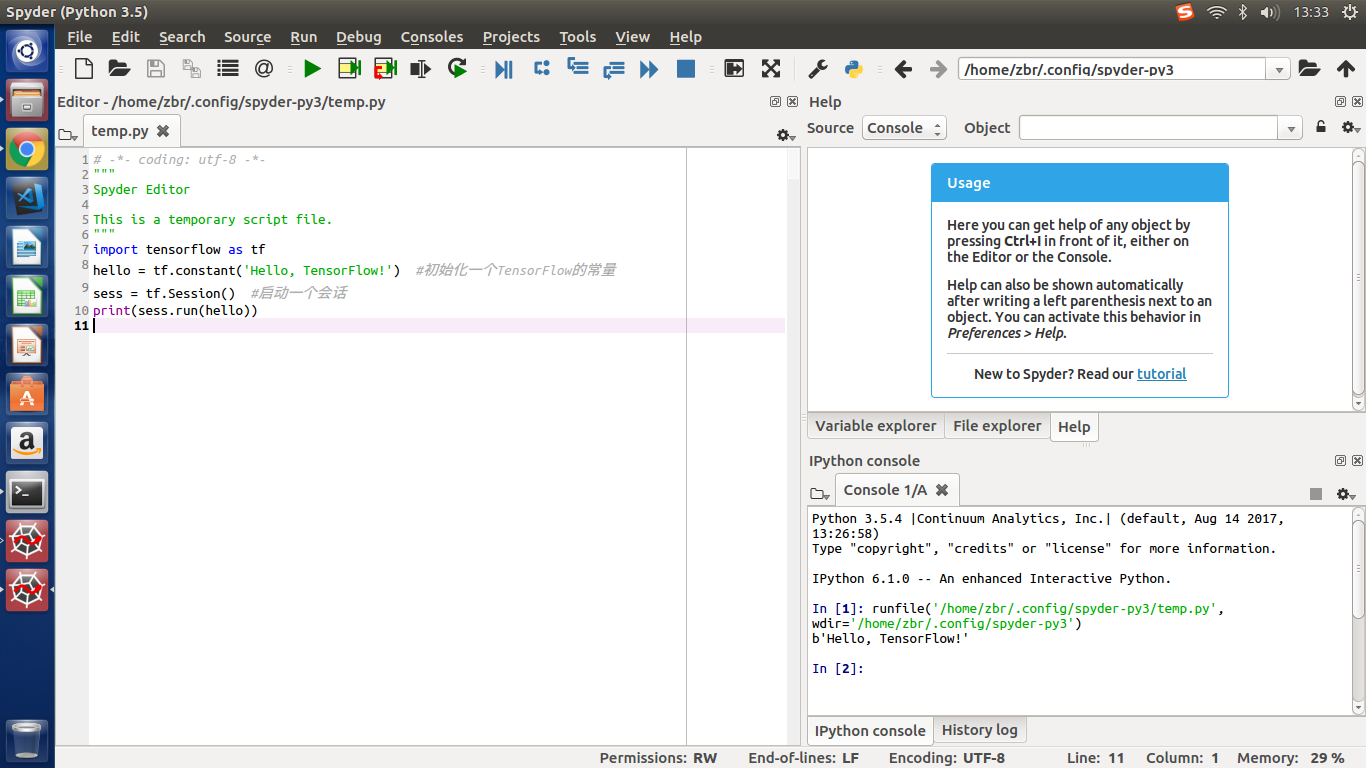
Task: Click the Editor pane options gear icon
Action: click(785, 135)
